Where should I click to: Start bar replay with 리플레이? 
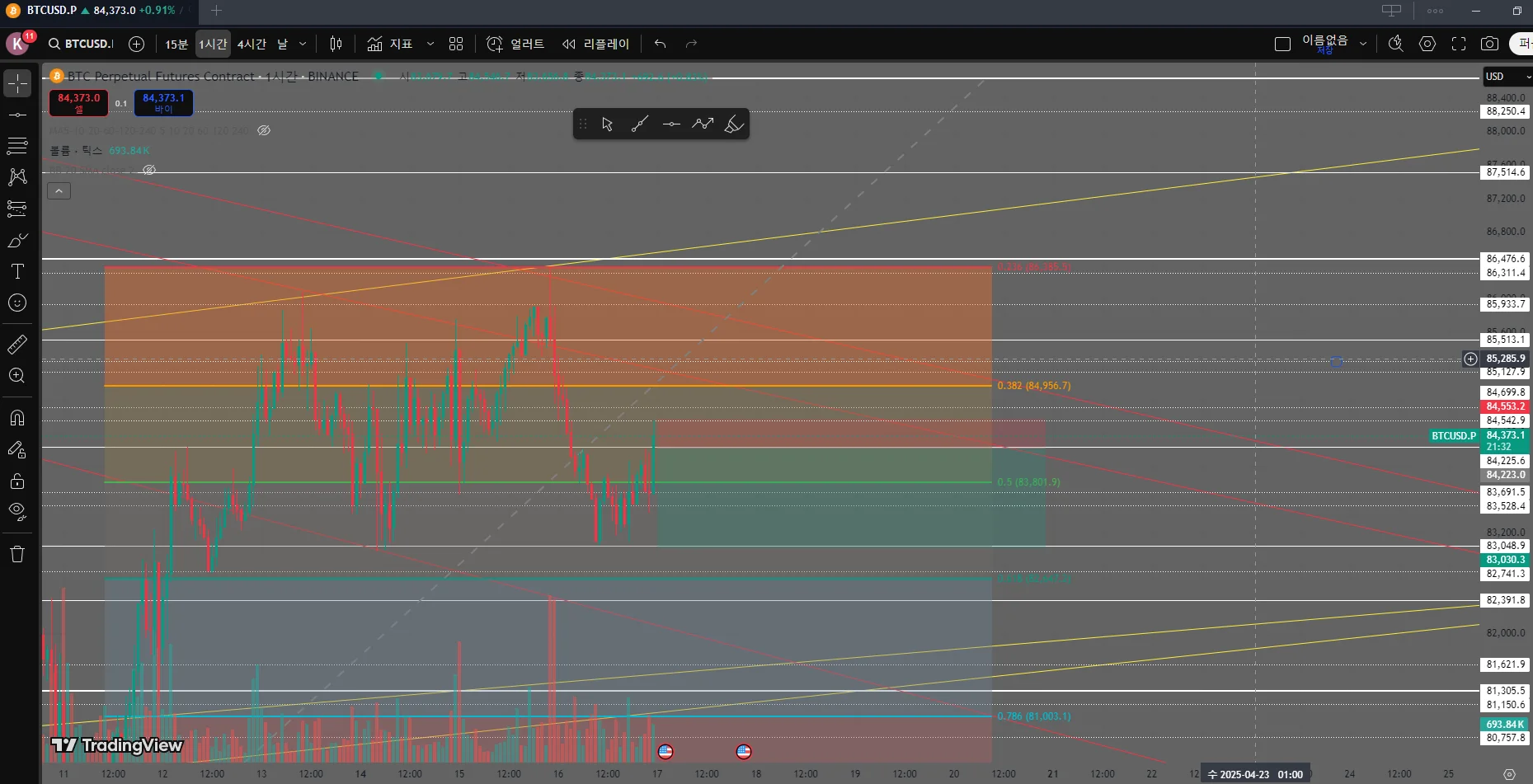595,44
